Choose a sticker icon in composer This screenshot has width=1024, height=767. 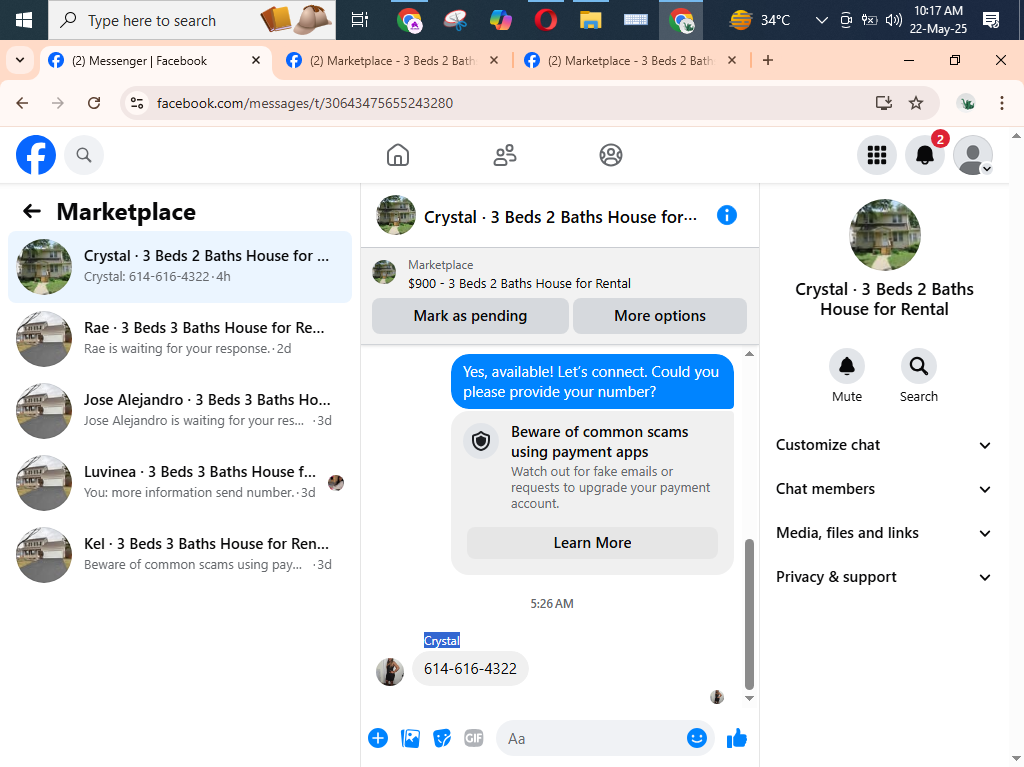point(442,738)
